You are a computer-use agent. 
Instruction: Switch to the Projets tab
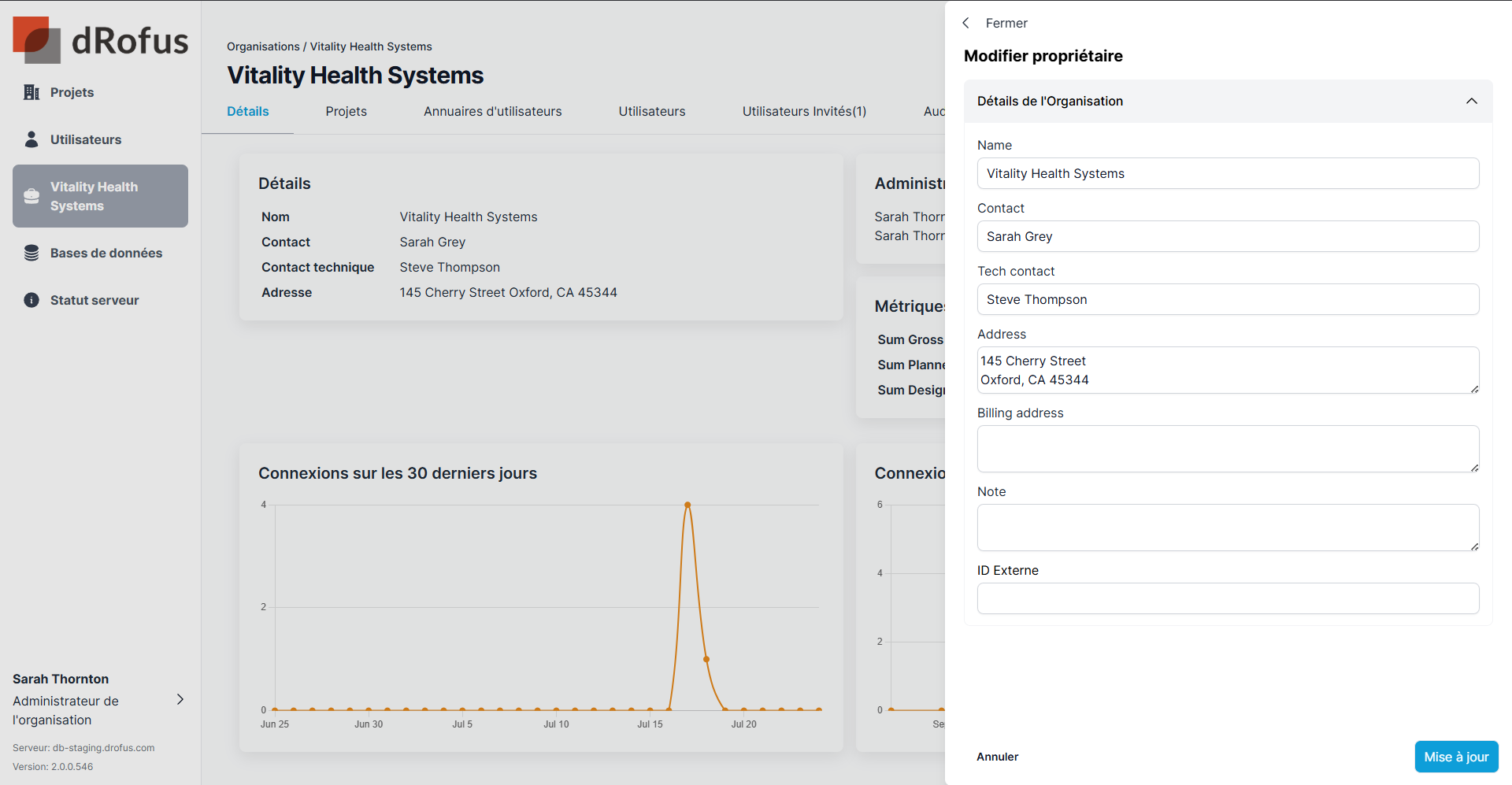(x=346, y=112)
